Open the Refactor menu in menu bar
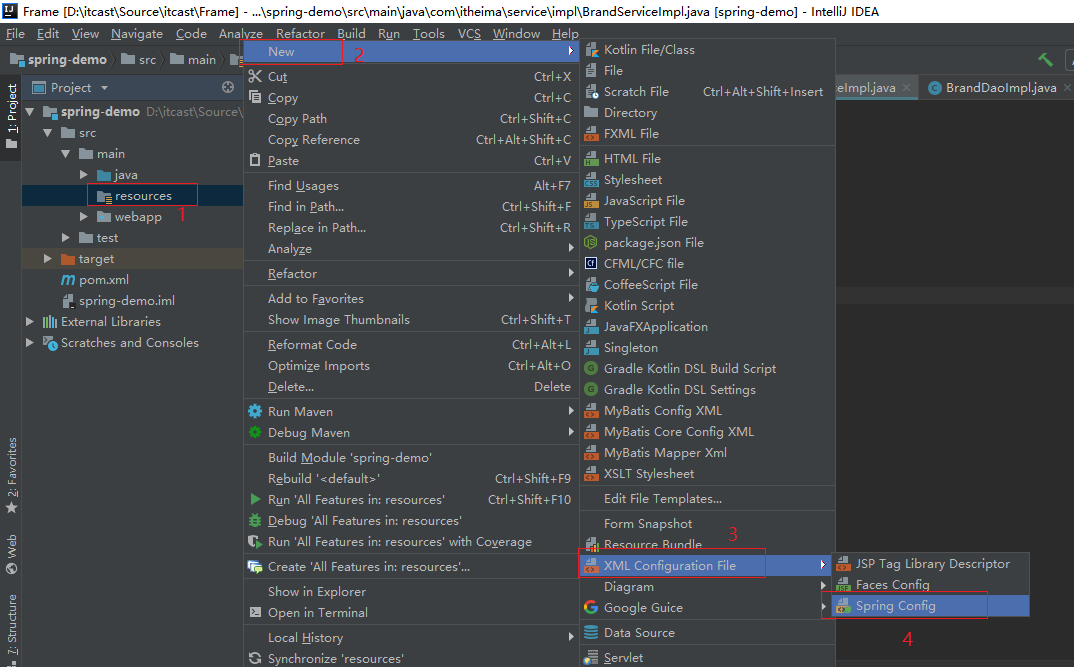The image size is (1074, 667). pos(300,33)
